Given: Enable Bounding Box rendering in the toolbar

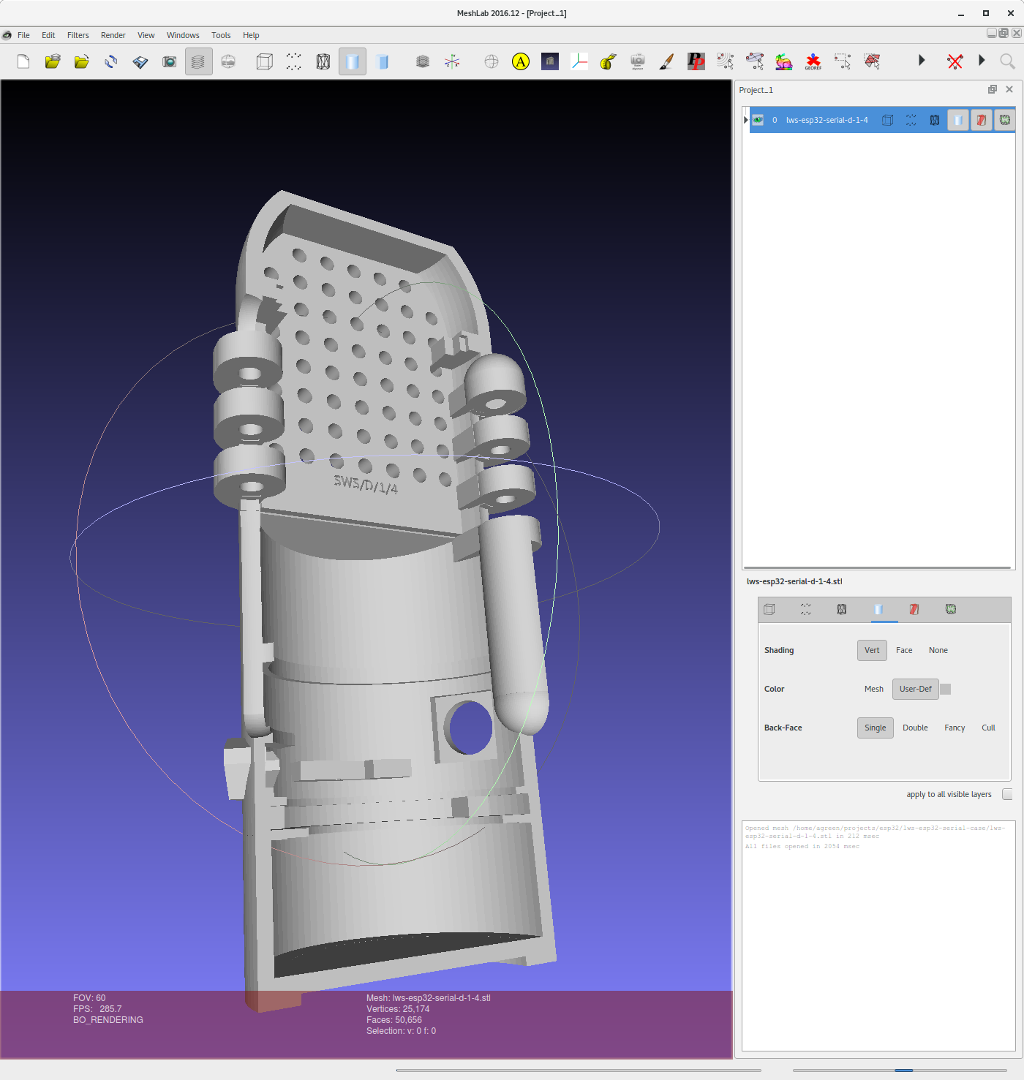Looking at the screenshot, I should coord(264,62).
